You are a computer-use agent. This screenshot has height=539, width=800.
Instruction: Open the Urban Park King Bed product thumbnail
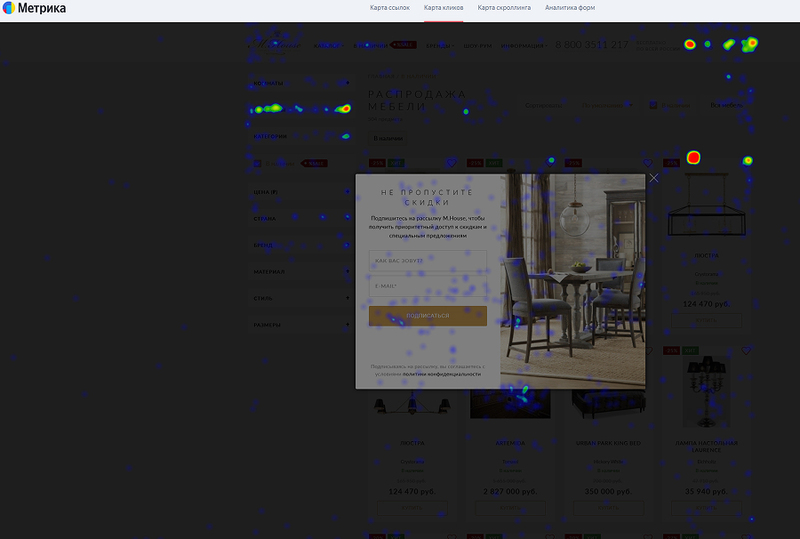click(608, 400)
